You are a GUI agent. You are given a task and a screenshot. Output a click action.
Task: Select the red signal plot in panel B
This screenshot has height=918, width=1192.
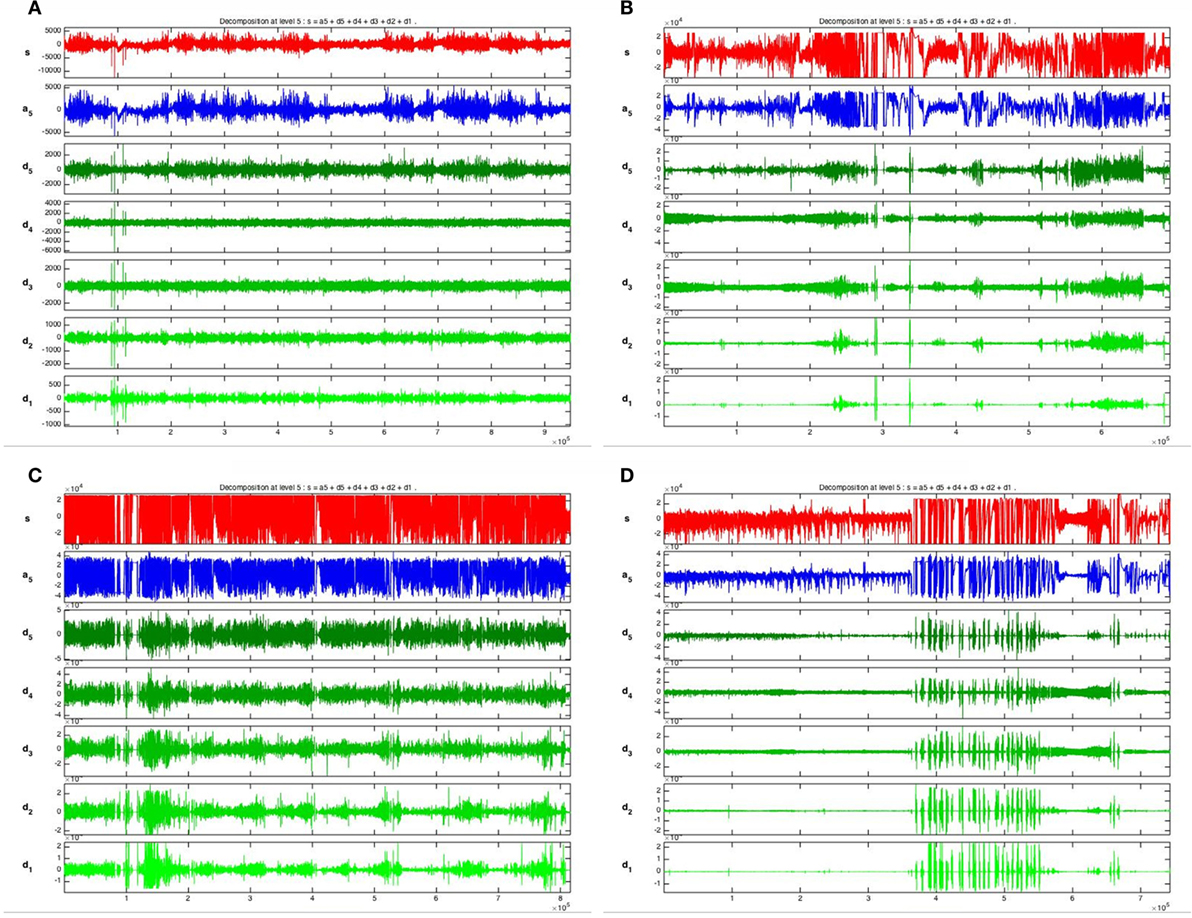pyautogui.click(x=917, y=52)
